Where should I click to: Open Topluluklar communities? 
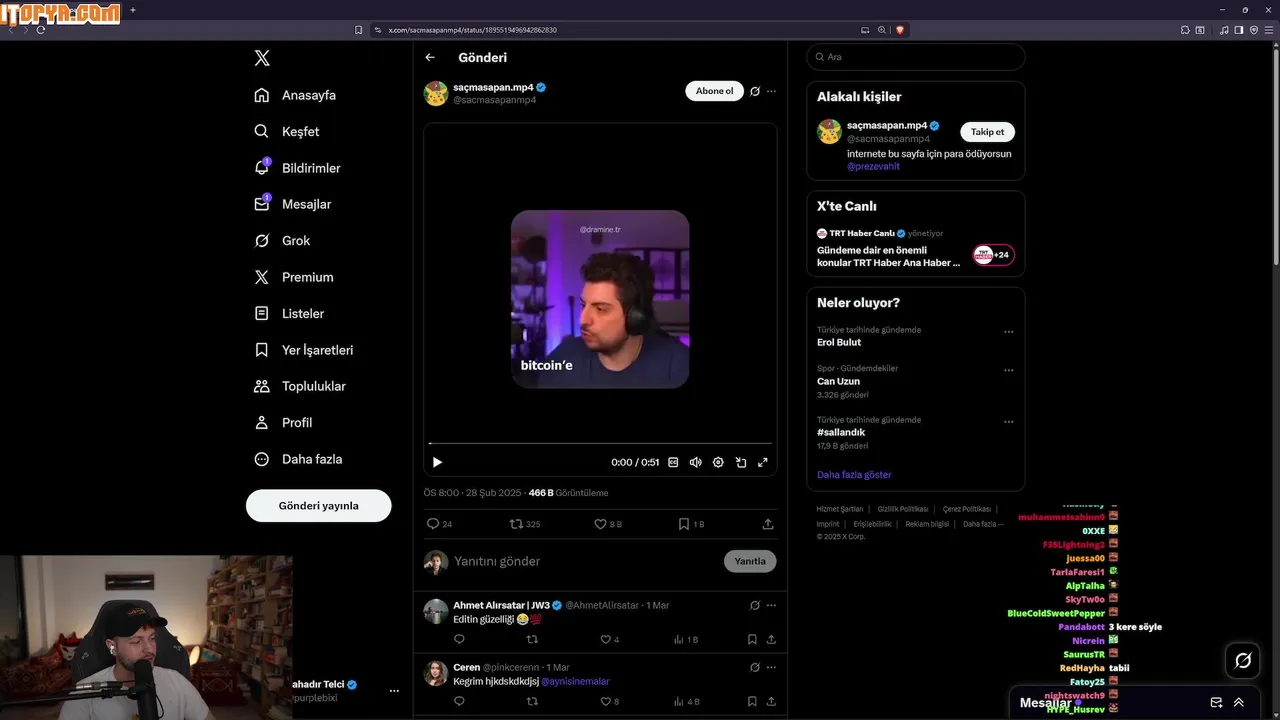(x=300, y=386)
